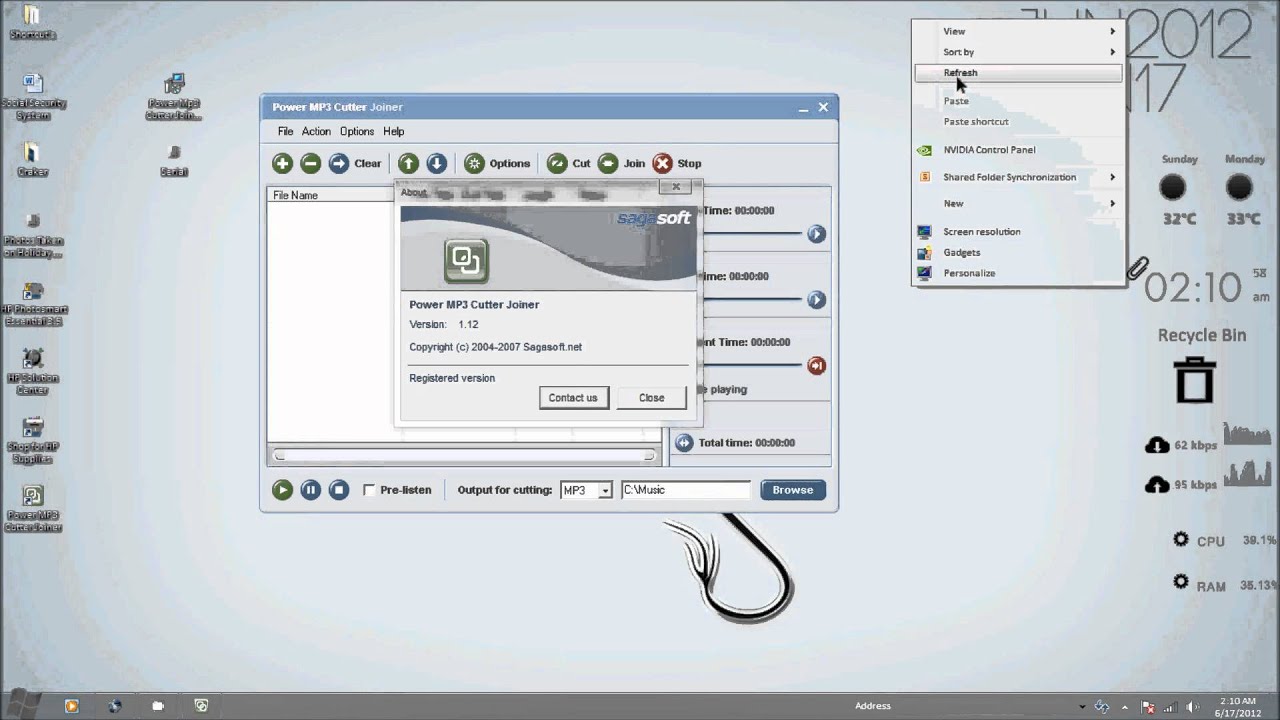Screen dimensions: 1280x720
Task: Select Refresh in the context menu
Action: (1018, 73)
